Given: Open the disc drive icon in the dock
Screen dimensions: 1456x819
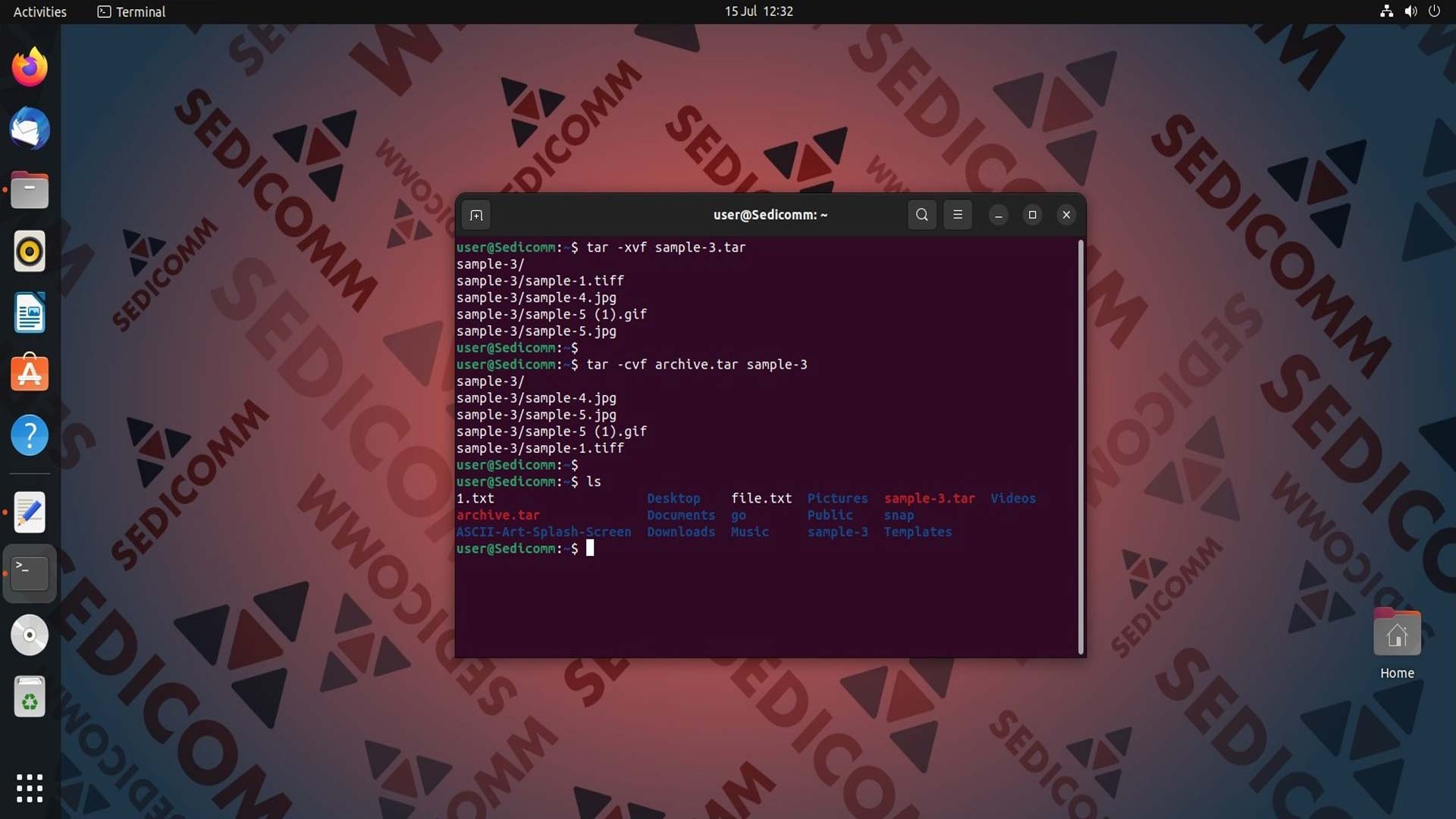Looking at the screenshot, I should (x=30, y=635).
